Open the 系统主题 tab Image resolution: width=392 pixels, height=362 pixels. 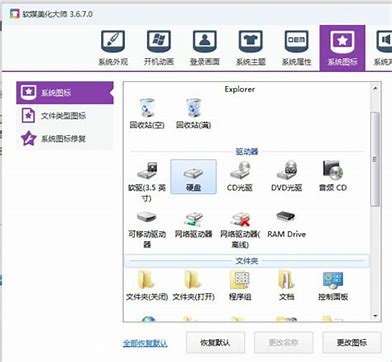251,48
